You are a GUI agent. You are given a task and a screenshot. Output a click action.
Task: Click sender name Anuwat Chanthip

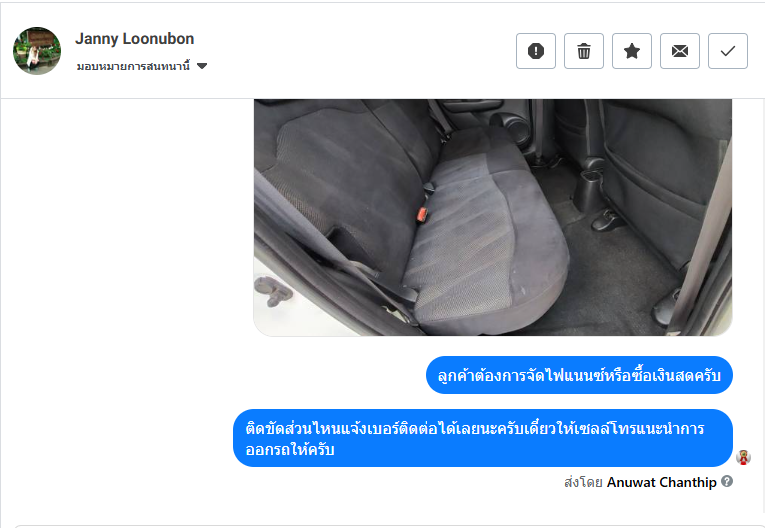pos(662,482)
